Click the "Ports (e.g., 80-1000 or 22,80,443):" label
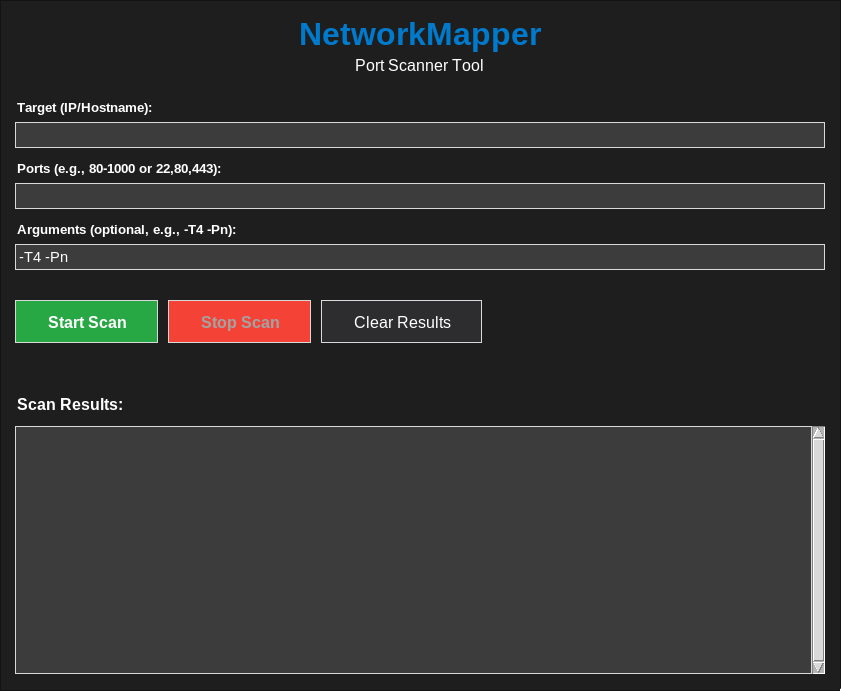 click(119, 168)
